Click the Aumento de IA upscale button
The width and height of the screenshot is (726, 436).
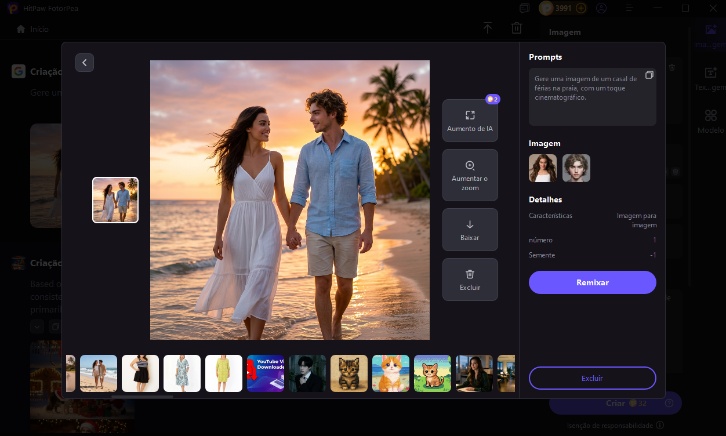(x=470, y=121)
